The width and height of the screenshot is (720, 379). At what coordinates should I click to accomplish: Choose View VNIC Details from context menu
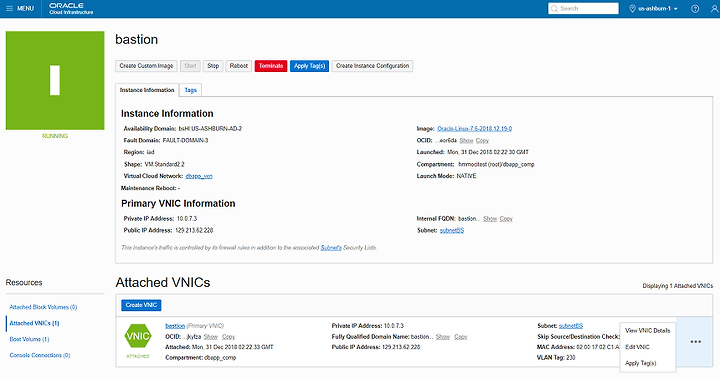(x=647, y=331)
